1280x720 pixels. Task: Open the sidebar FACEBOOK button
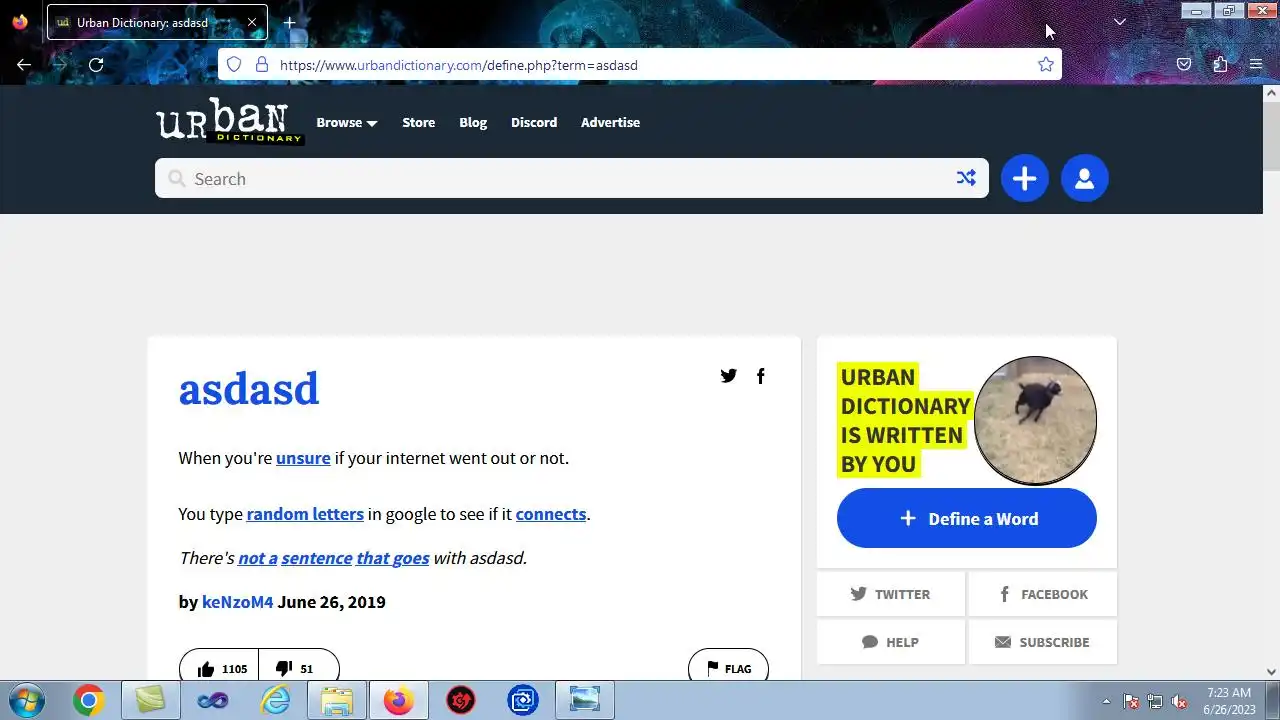[1043, 594]
